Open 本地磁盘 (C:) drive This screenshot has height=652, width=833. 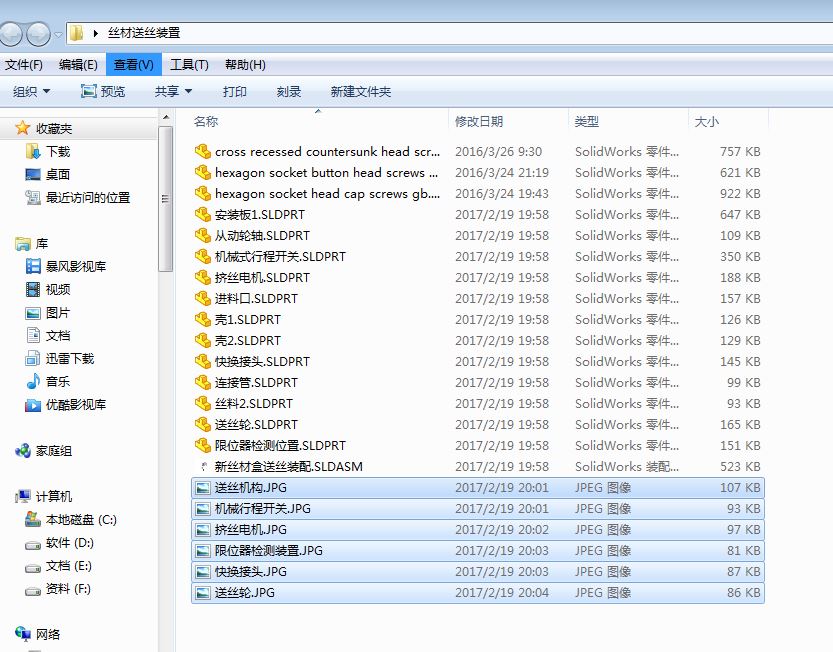click(x=71, y=519)
